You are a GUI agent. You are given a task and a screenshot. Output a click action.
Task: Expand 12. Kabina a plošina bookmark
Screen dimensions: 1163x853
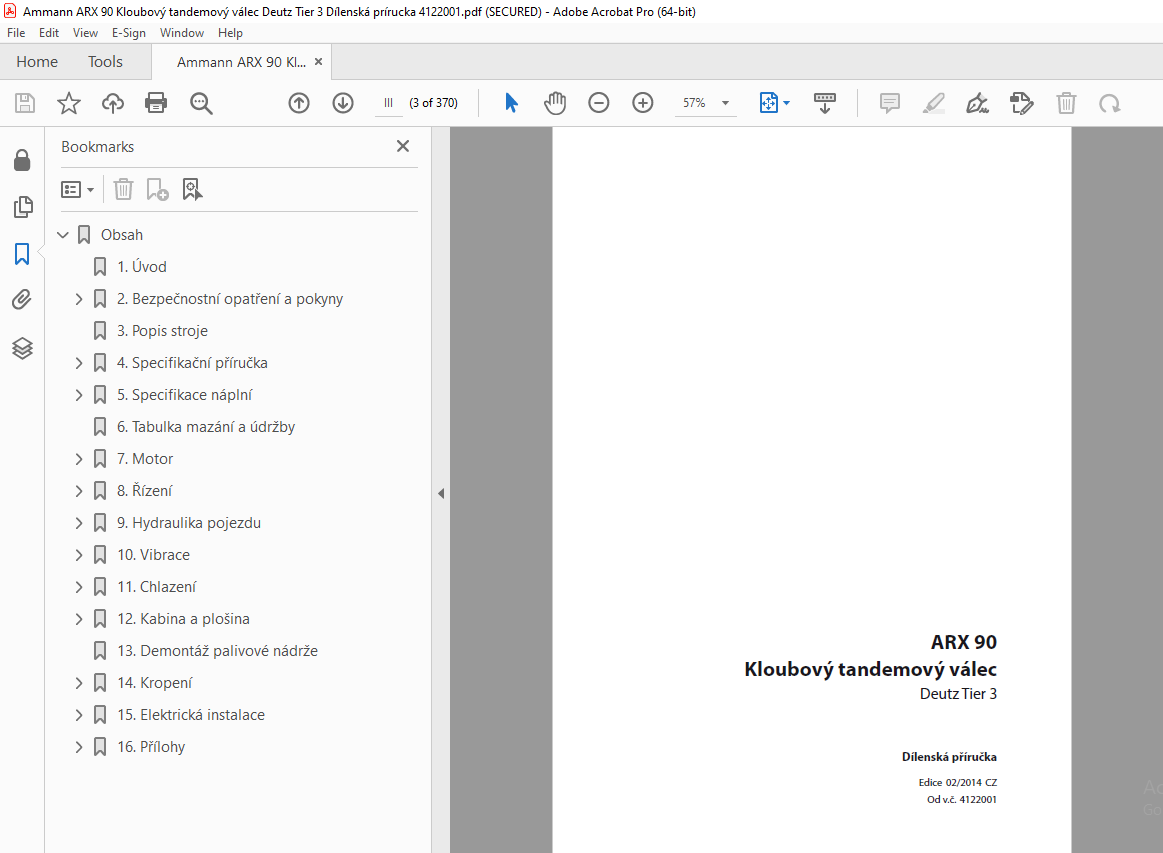pos(79,619)
